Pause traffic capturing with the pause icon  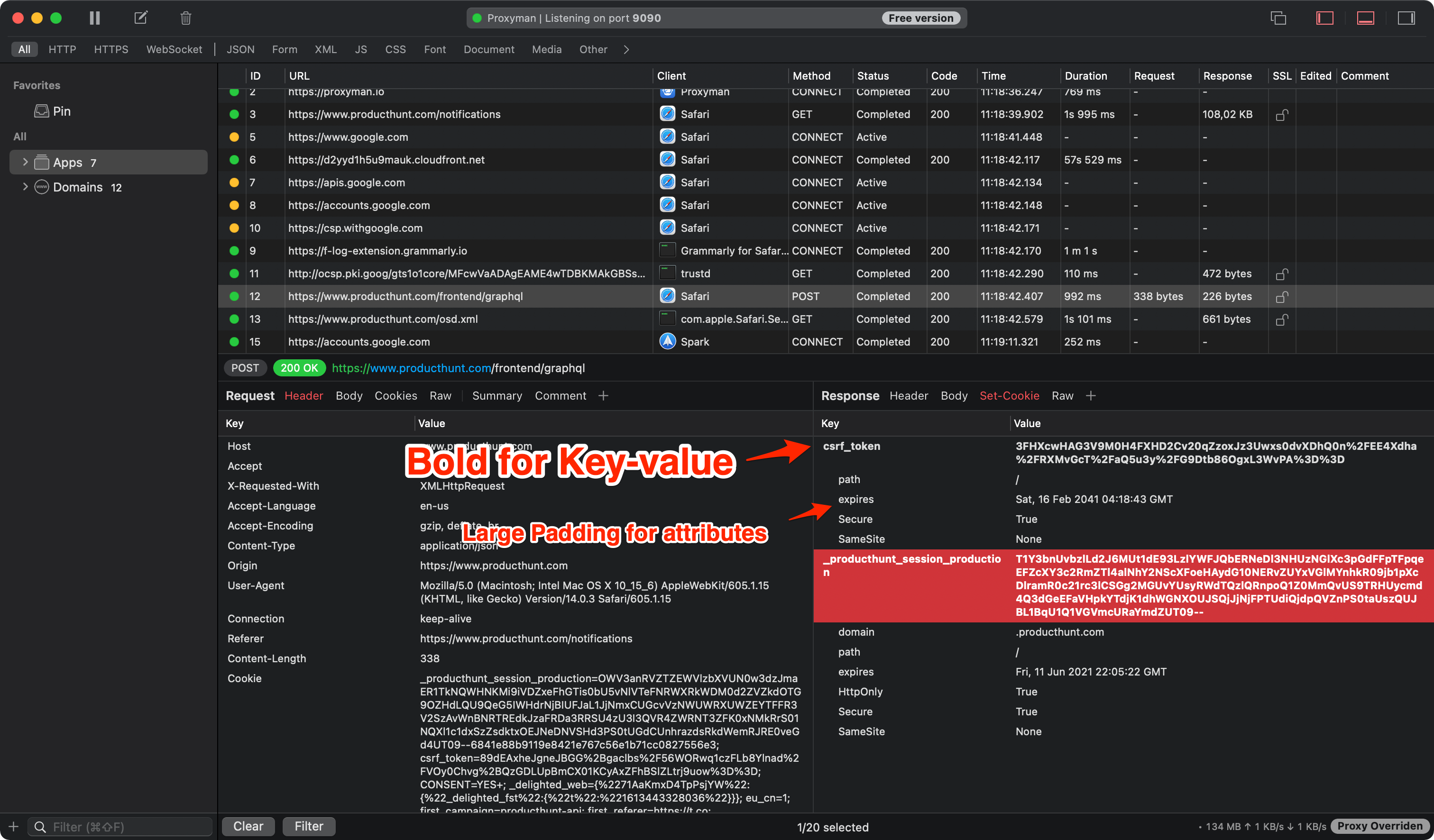point(94,18)
